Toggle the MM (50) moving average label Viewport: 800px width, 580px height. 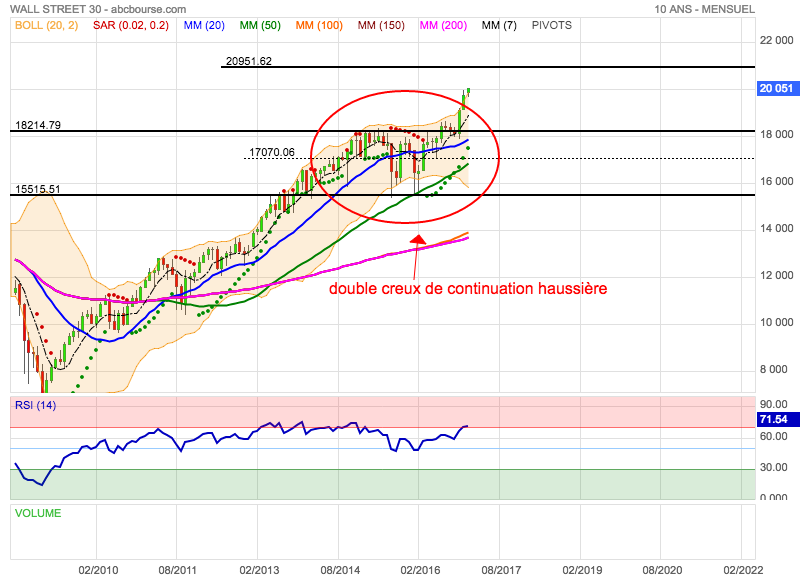pyautogui.click(x=260, y=26)
